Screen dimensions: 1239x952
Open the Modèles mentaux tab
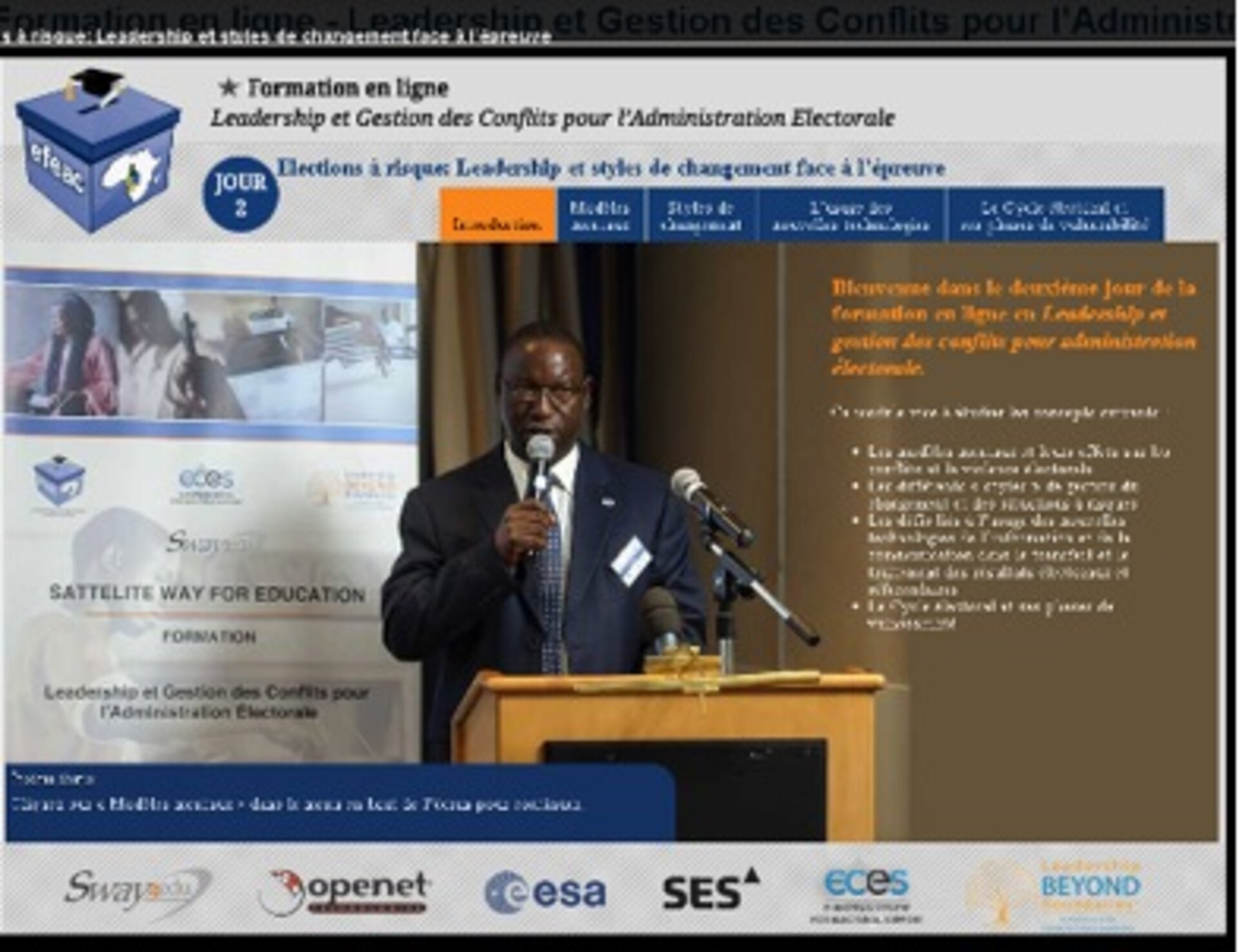[599, 216]
